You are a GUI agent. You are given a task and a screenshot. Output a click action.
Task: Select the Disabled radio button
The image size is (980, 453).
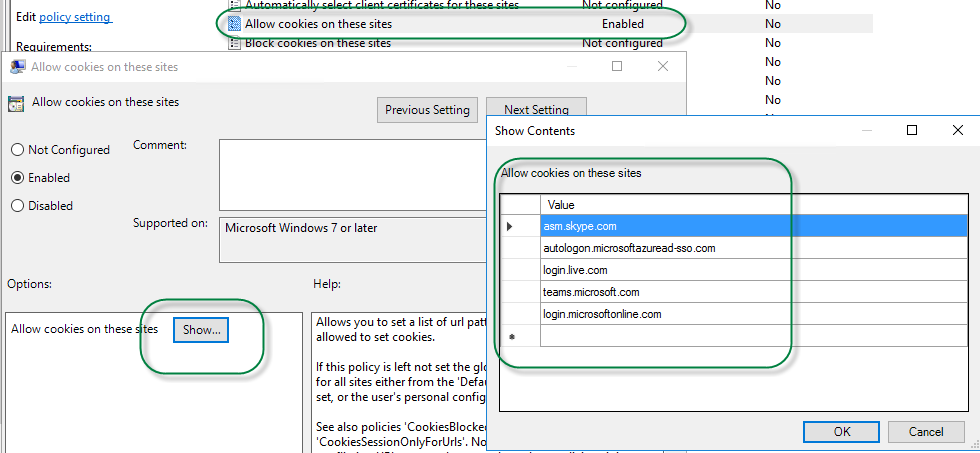(x=18, y=206)
